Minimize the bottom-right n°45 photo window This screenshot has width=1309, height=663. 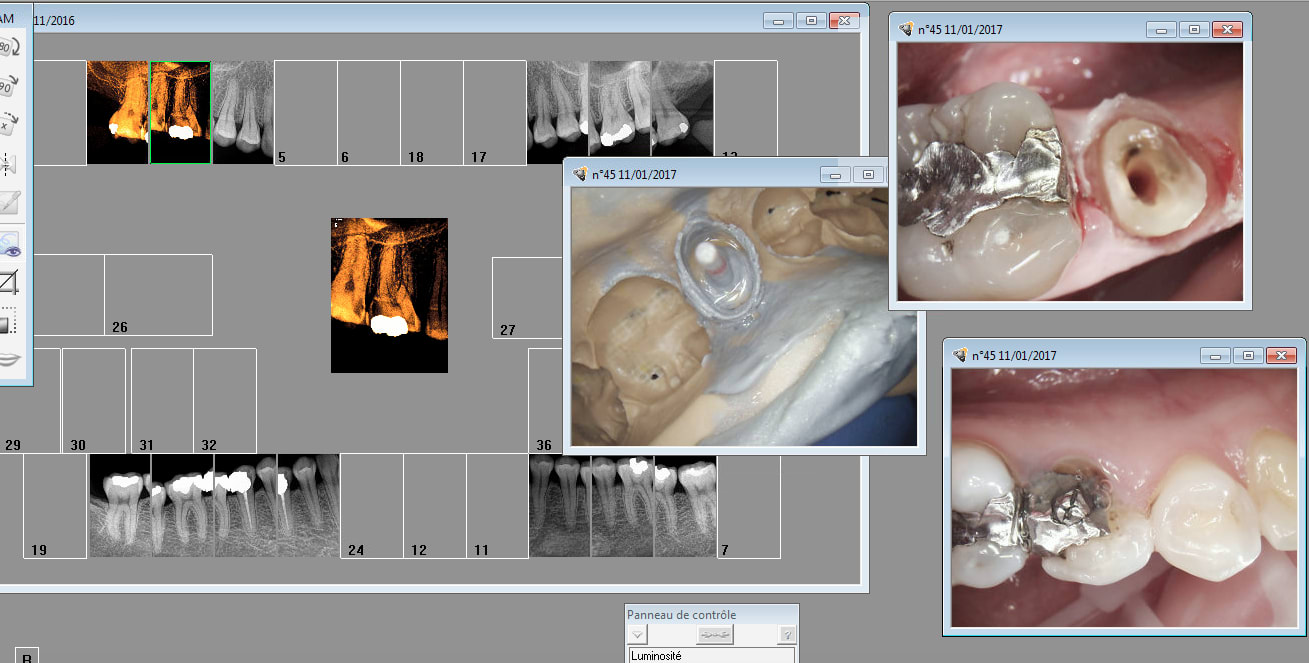click(x=1215, y=355)
